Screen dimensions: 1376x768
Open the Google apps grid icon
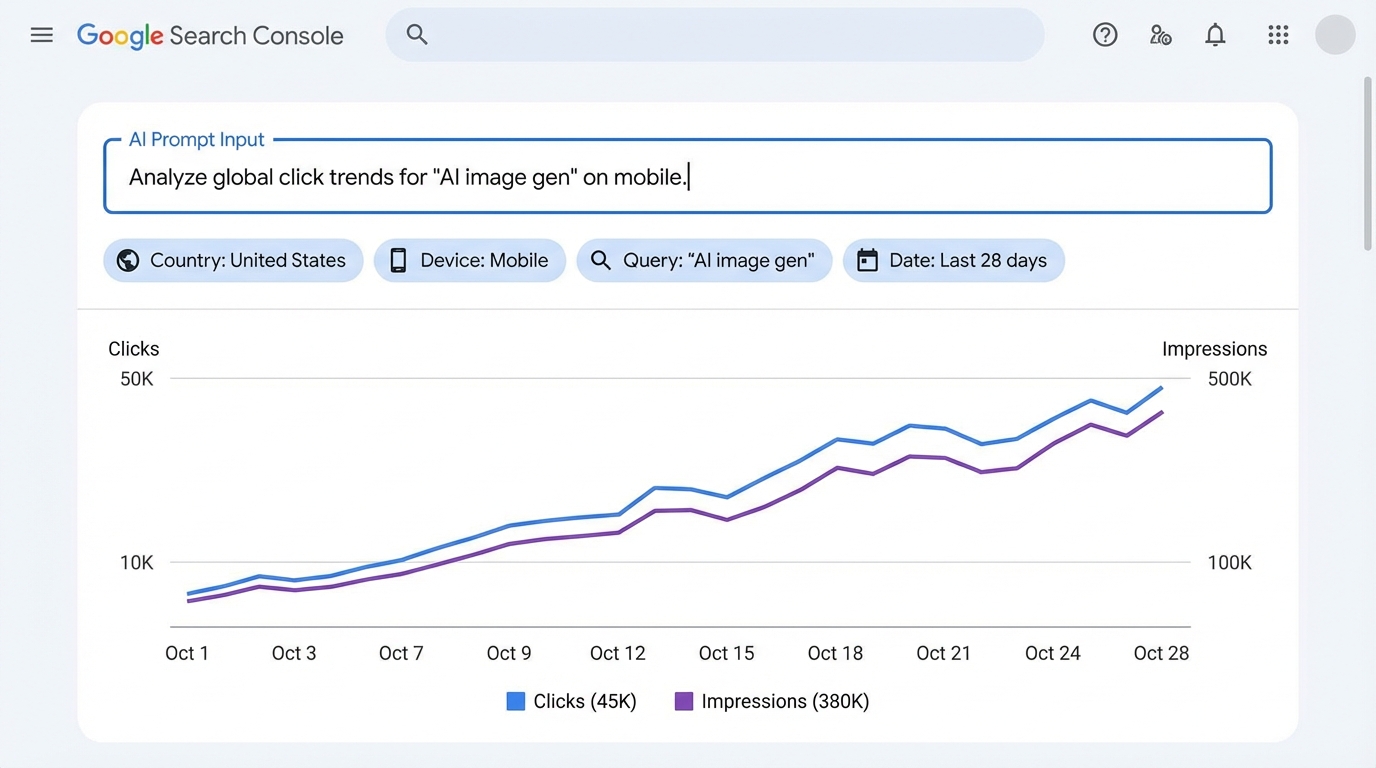pos(1278,34)
